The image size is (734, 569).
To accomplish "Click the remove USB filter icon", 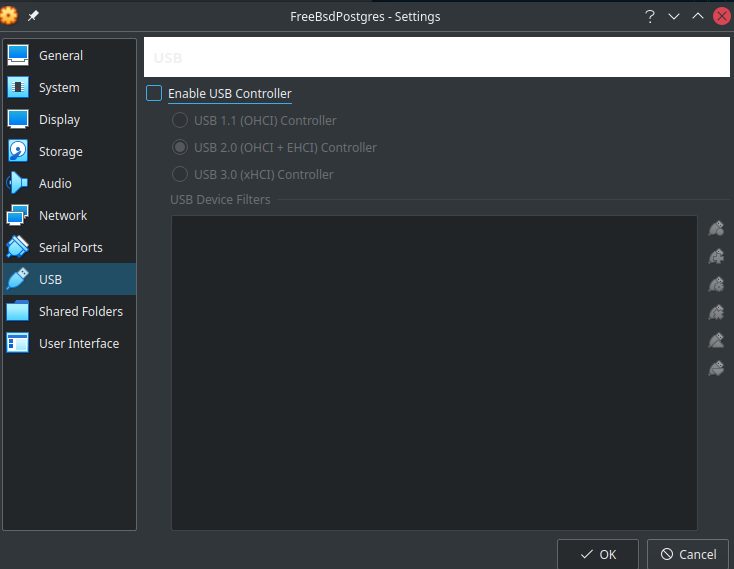I will pos(716,312).
